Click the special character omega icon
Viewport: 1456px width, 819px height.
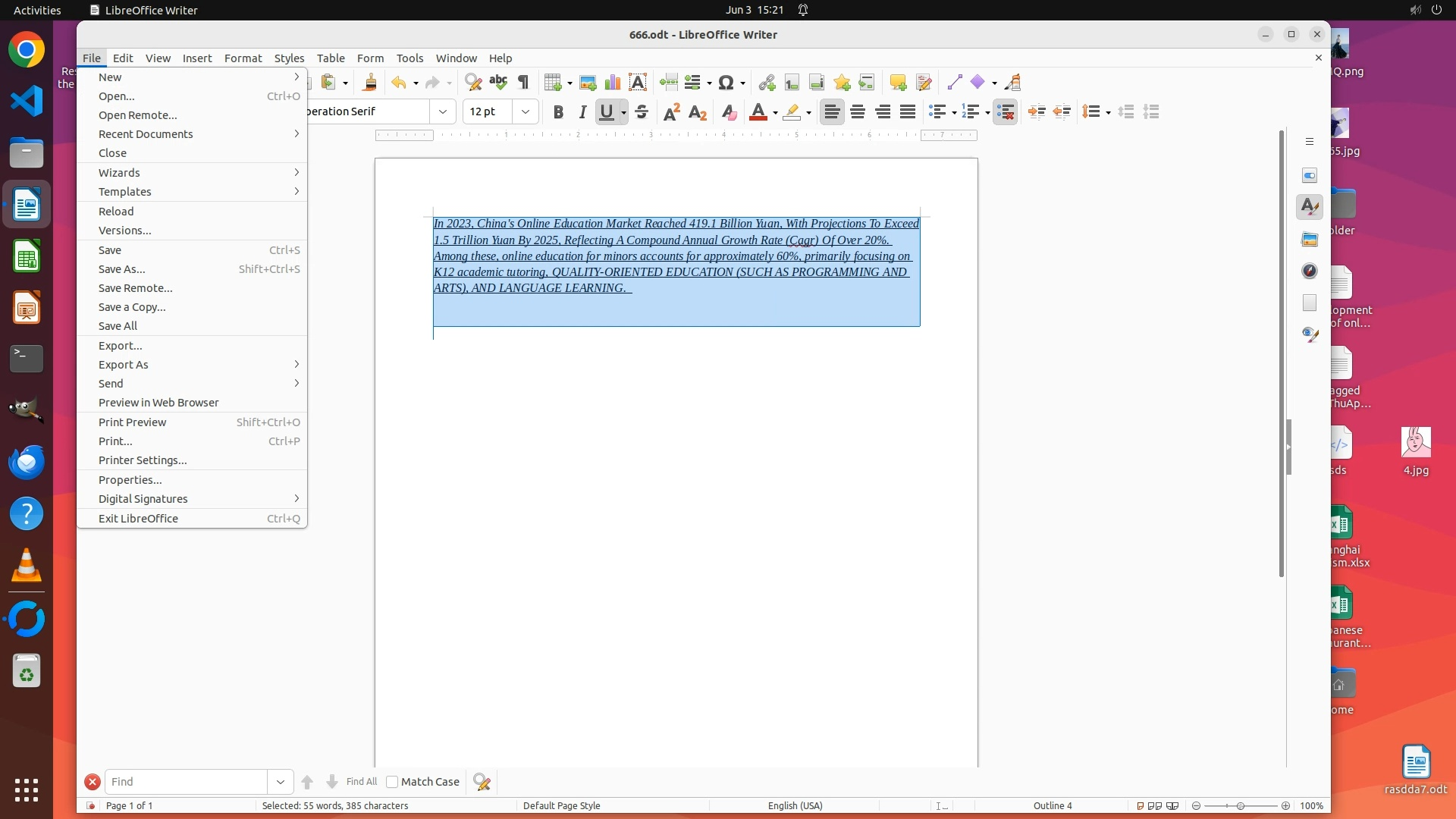click(x=726, y=83)
